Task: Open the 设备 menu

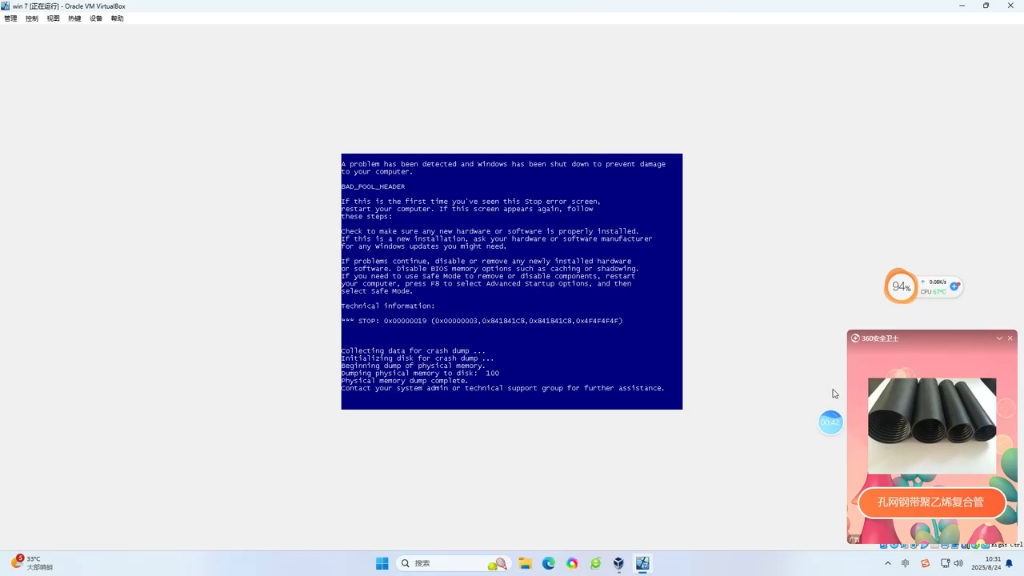Action: (96, 18)
